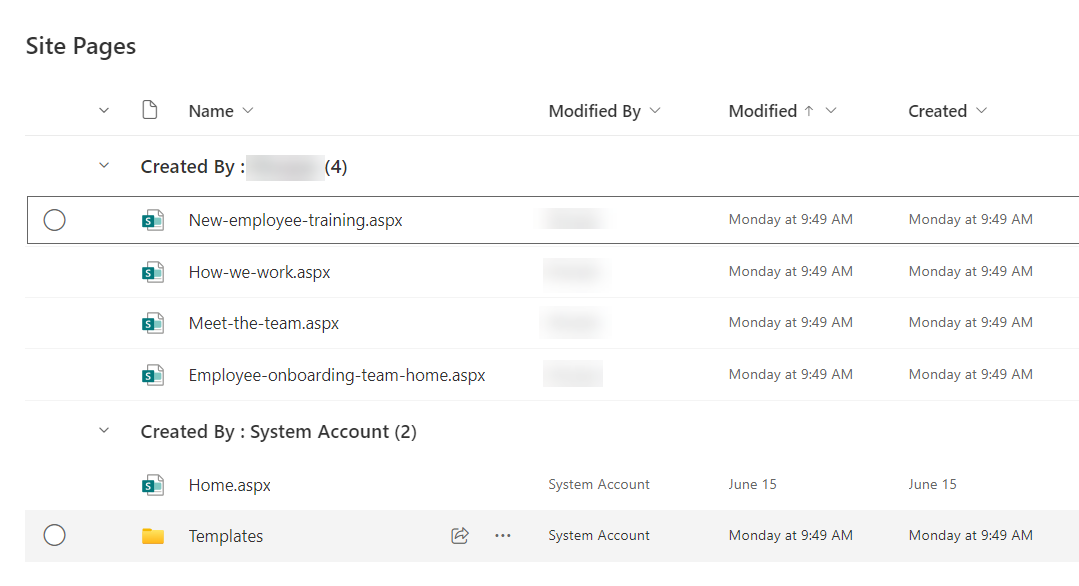Select the Templates row circle
This screenshot has width=1079, height=586.
tap(55, 535)
